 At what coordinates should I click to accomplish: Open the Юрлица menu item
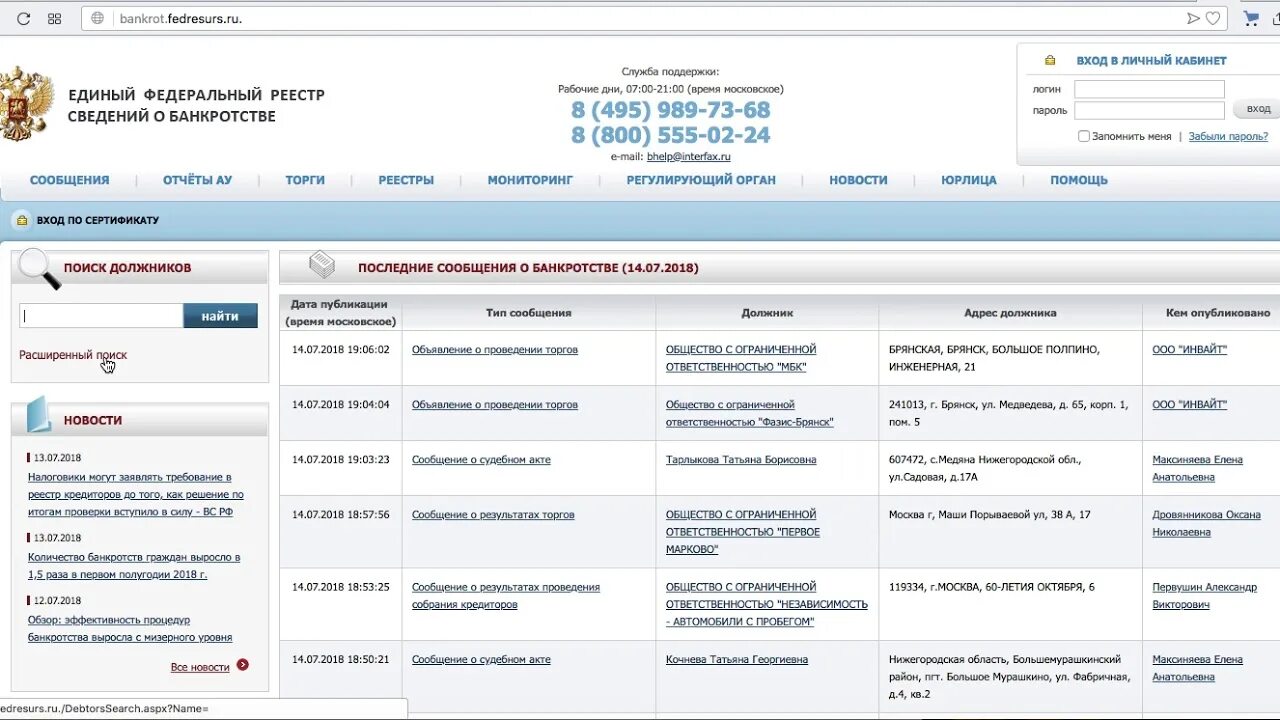pyautogui.click(x=969, y=180)
